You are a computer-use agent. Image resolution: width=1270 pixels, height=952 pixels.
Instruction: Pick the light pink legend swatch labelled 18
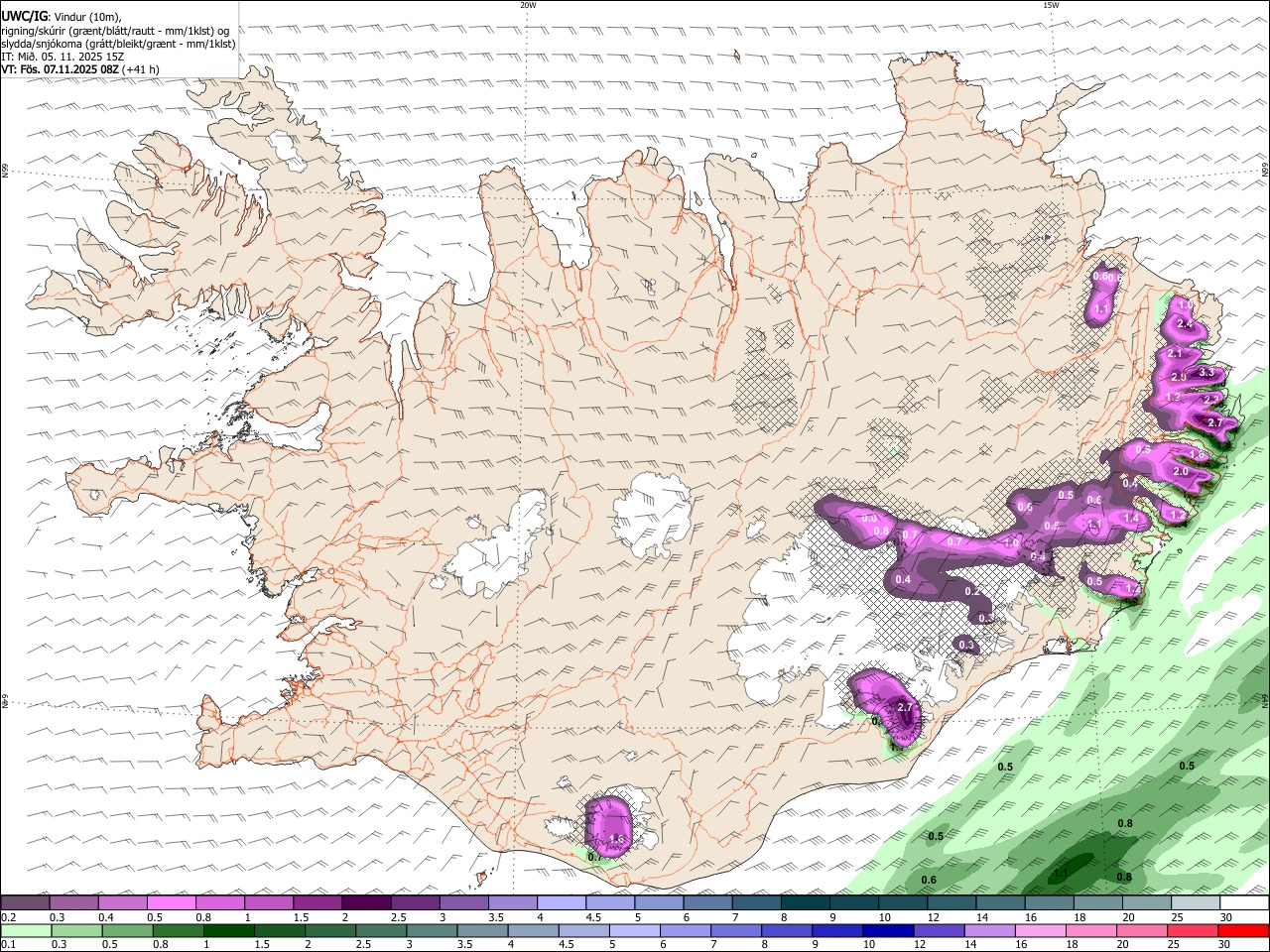(x=1091, y=931)
